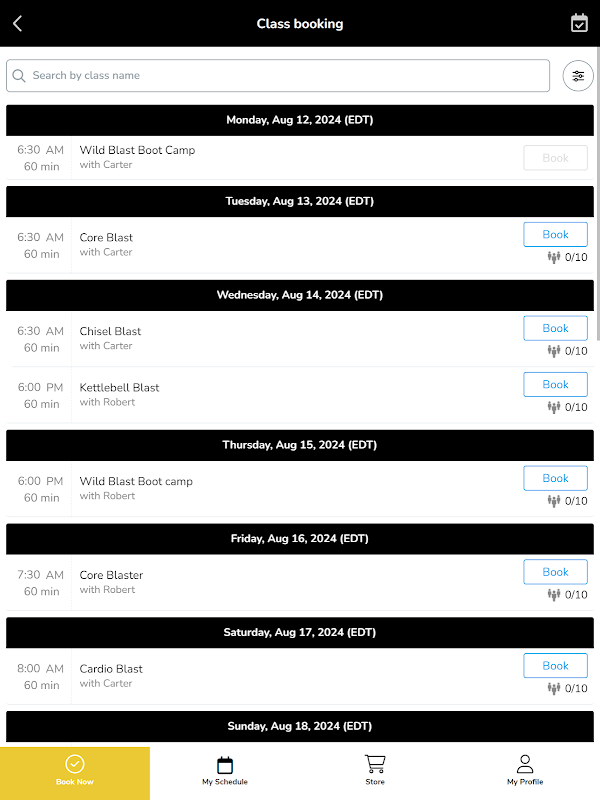Open Wild Blast Boot Camp Monday class details
Viewport: 600px width, 800px height.
click(137, 151)
